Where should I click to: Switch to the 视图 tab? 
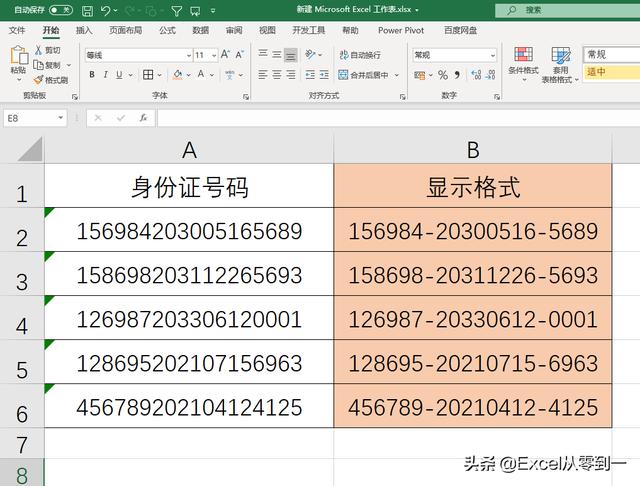267,30
